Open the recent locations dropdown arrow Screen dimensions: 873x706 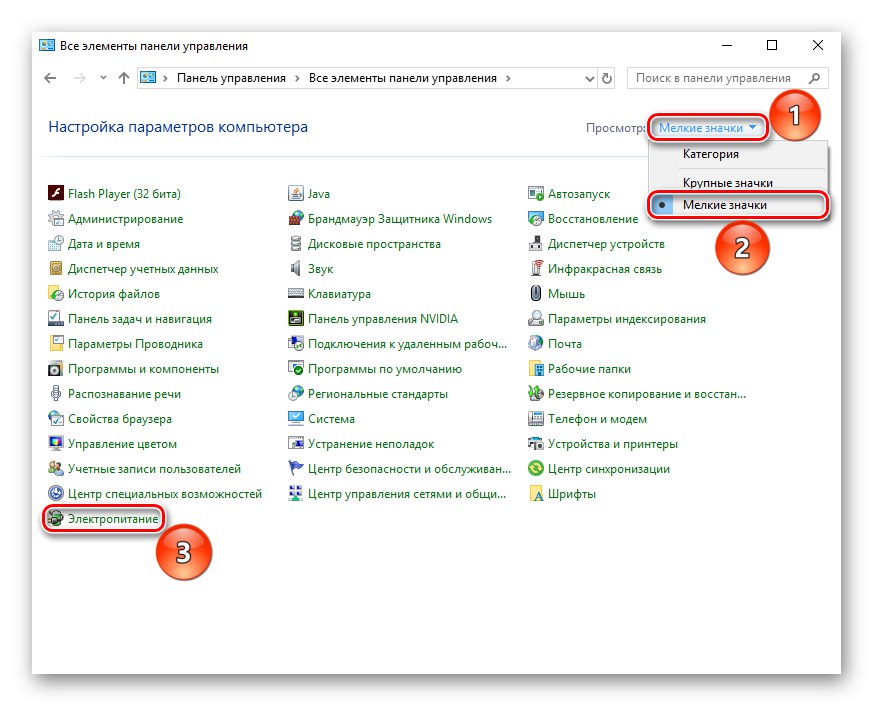click(103, 78)
